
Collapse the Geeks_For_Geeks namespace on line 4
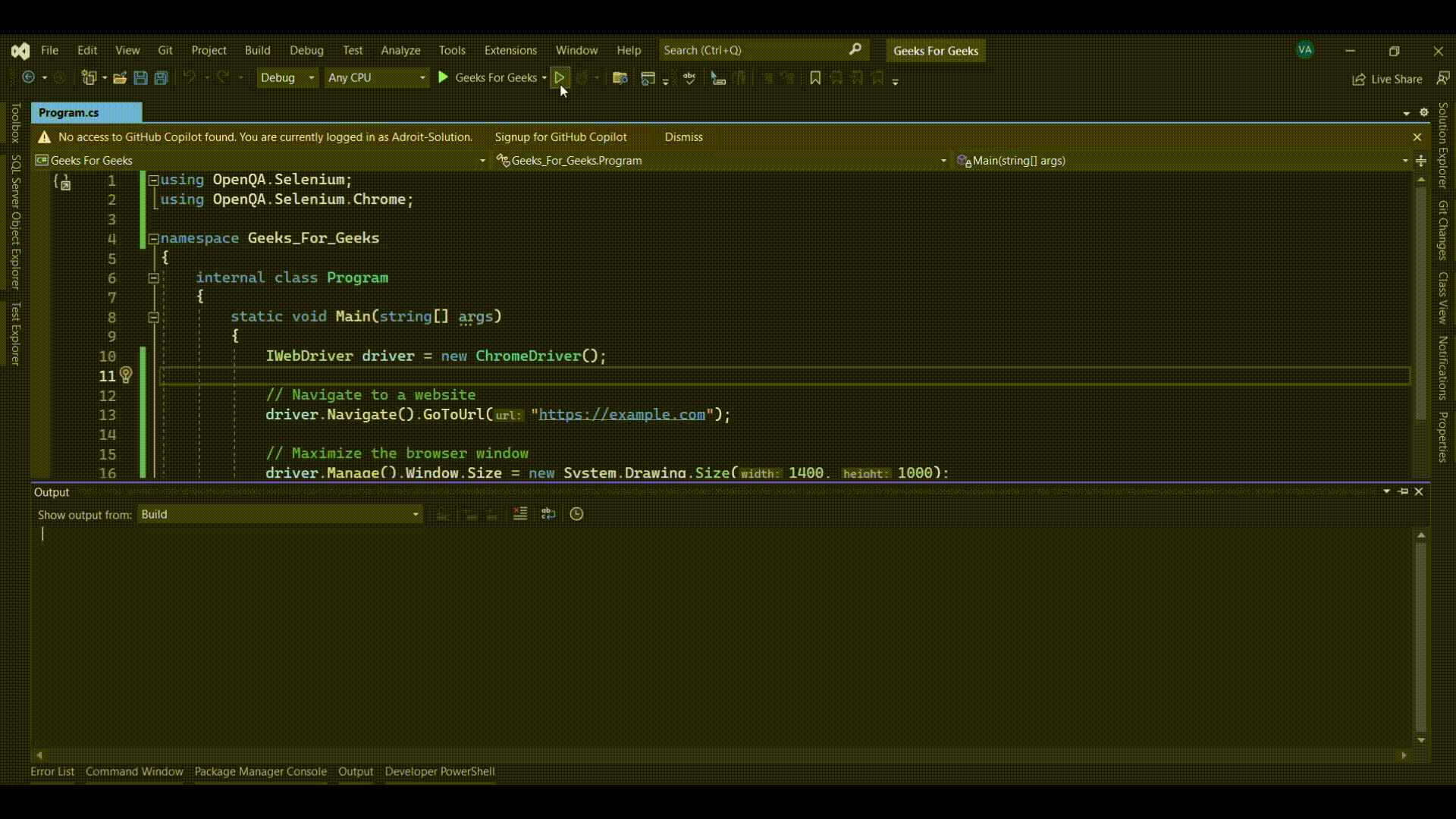(153, 238)
